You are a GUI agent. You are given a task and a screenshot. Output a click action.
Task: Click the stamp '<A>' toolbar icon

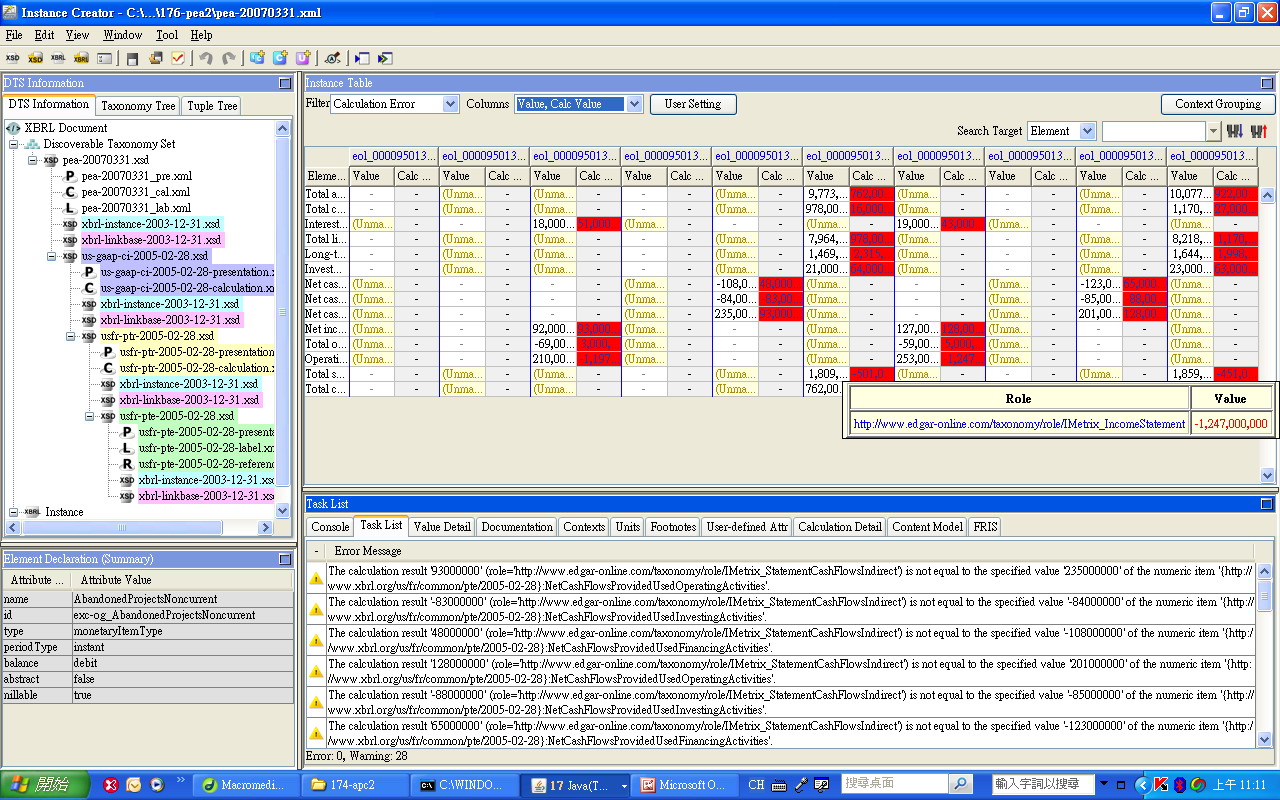(x=332, y=59)
